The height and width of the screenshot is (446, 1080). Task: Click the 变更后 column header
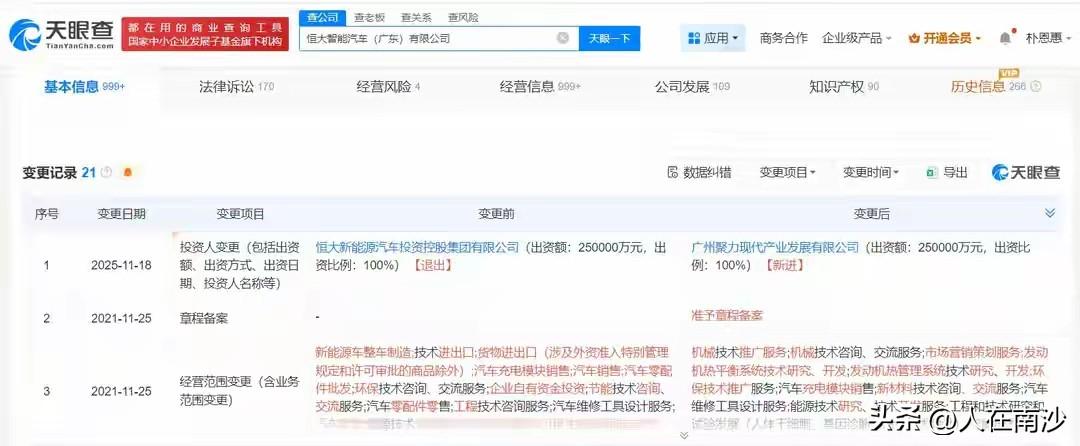(871, 214)
